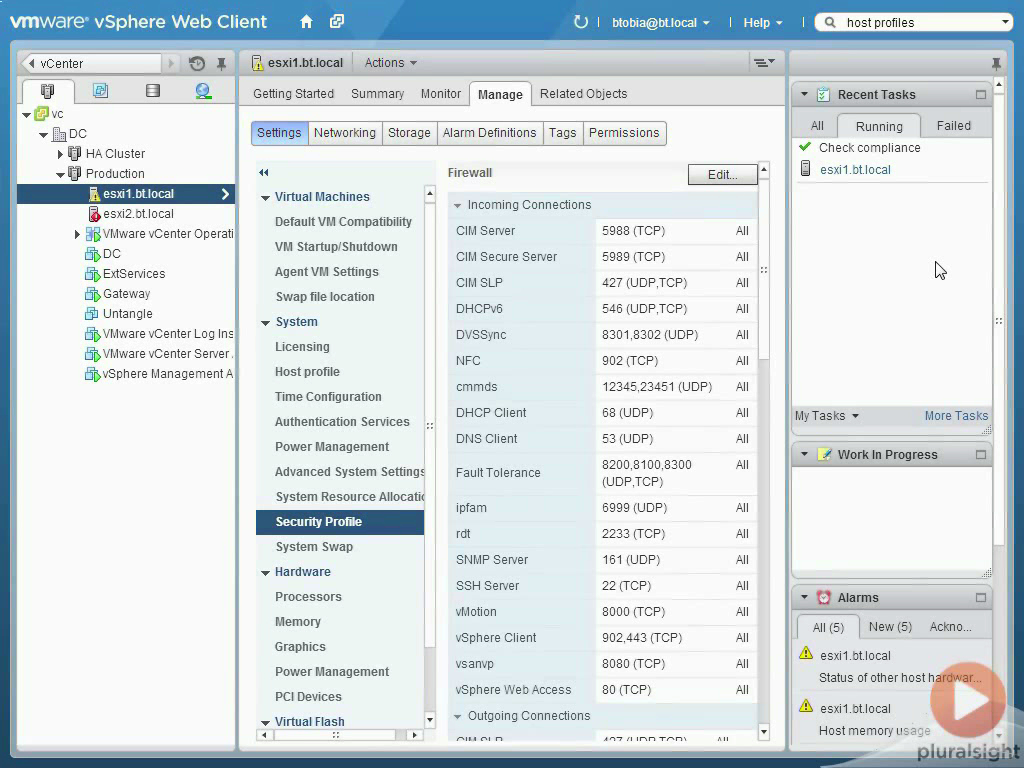This screenshot has height=768, width=1024.
Task: Select the SSH Server firewall row
Action: pos(603,586)
